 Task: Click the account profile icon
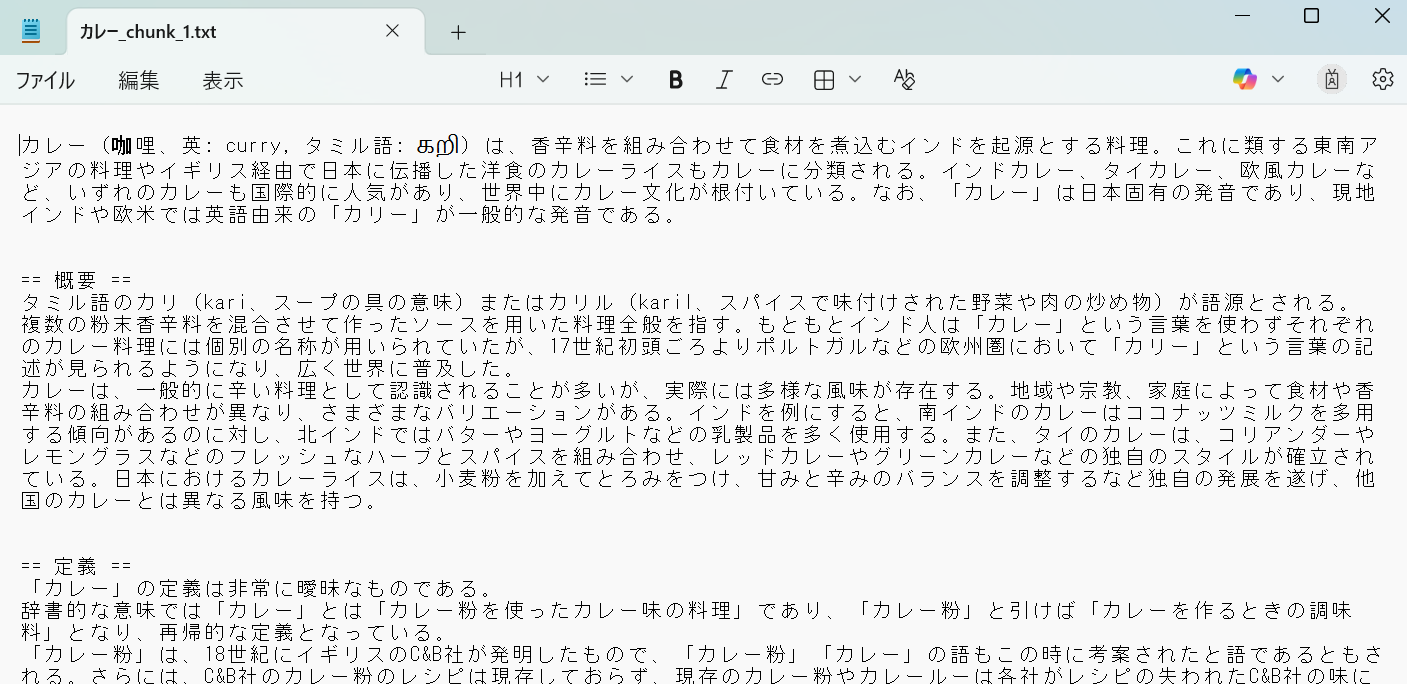pyautogui.click(x=1331, y=80)
